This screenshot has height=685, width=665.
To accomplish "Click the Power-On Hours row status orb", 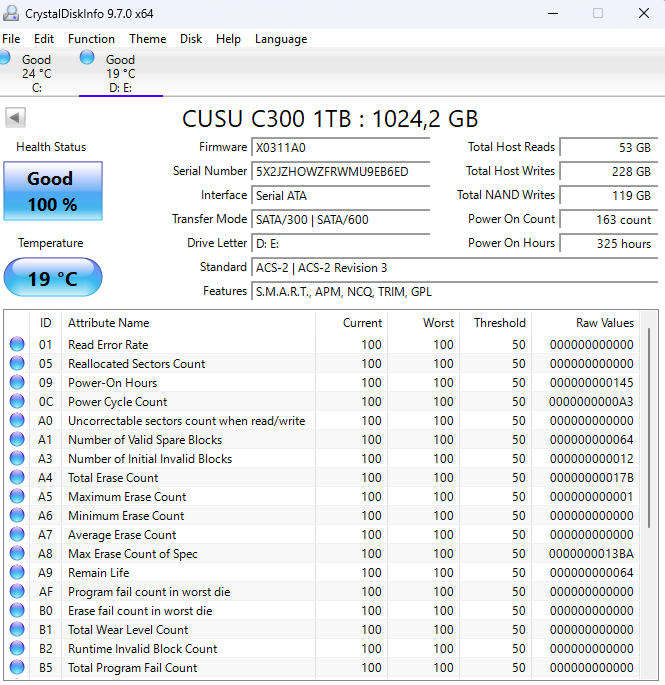I will [x=17, y=383].
